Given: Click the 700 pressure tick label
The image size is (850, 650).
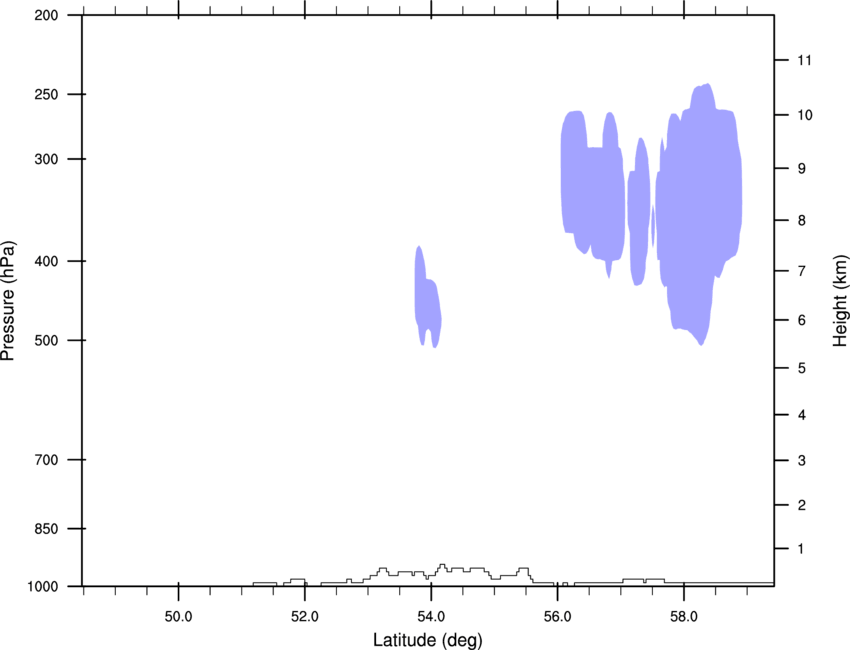Looking at the screenshot, I should (46, 460).
